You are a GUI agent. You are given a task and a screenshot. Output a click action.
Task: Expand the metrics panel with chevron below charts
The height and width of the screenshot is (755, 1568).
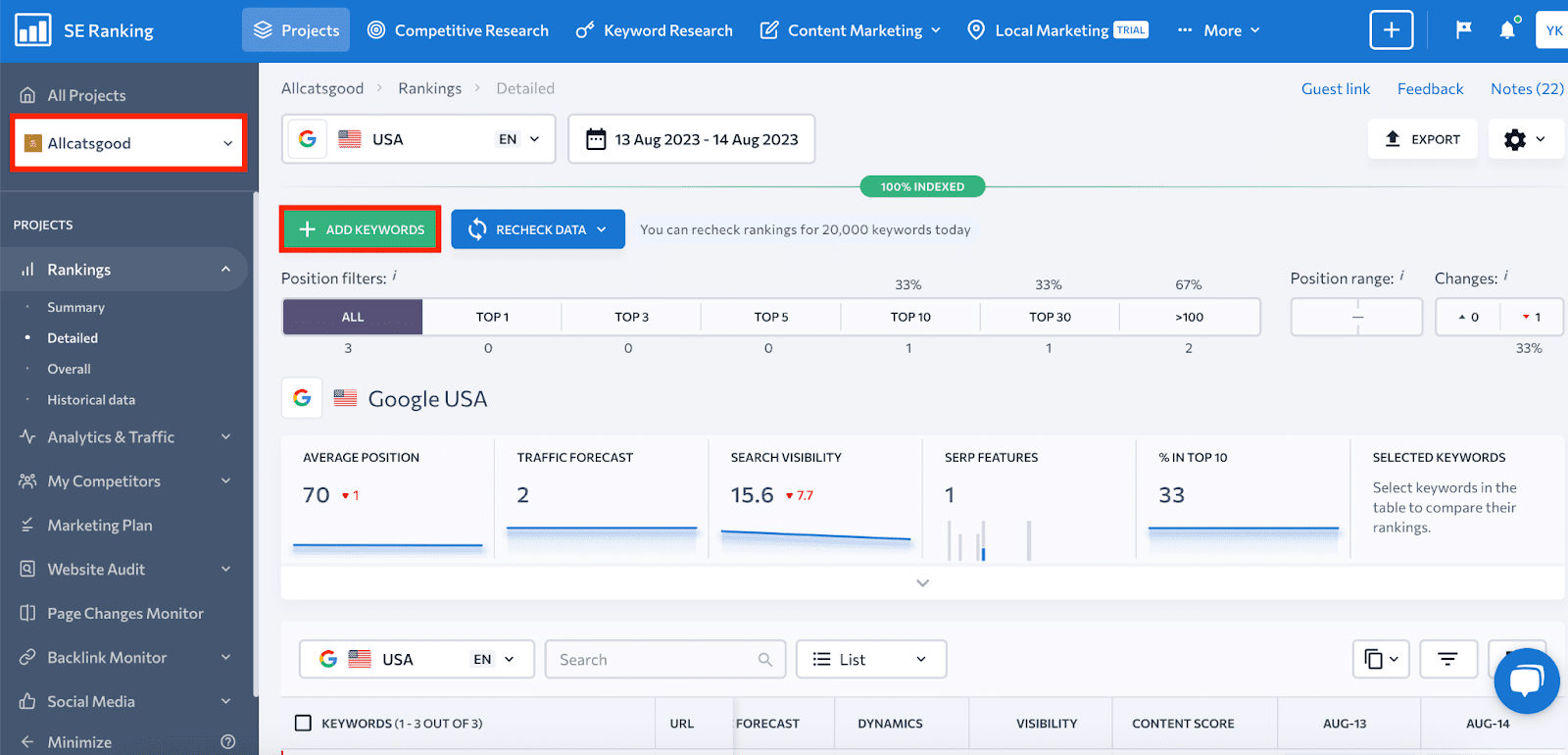(x=922, y=582)
